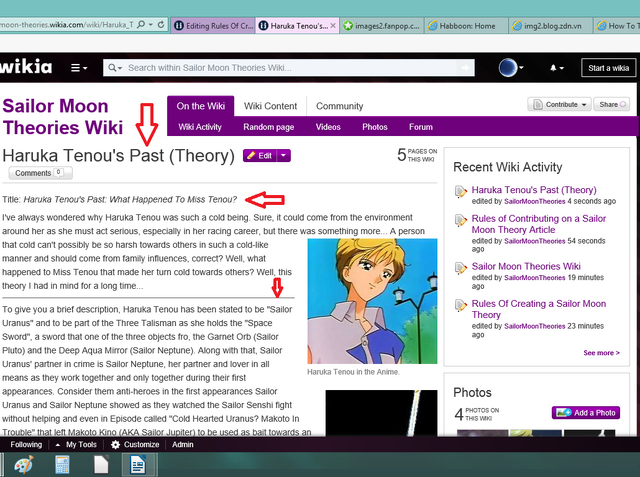Click the Start a wikia button
Image resolution: width=640 pixels, height=477 pixels.
(608, 68)
